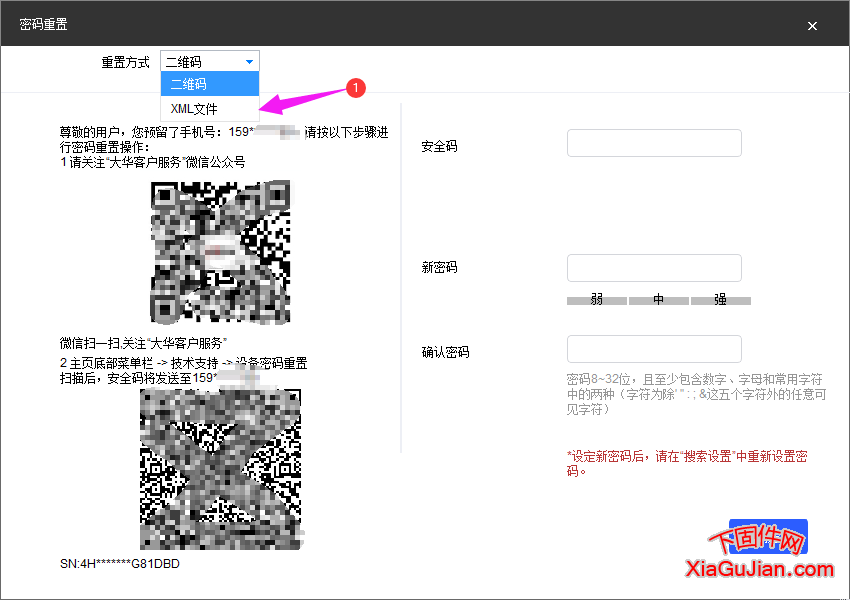Click the 安全码 label
The height and width of the screenshot is (600, 850).
pyautogui.click(x=439, y=146)
